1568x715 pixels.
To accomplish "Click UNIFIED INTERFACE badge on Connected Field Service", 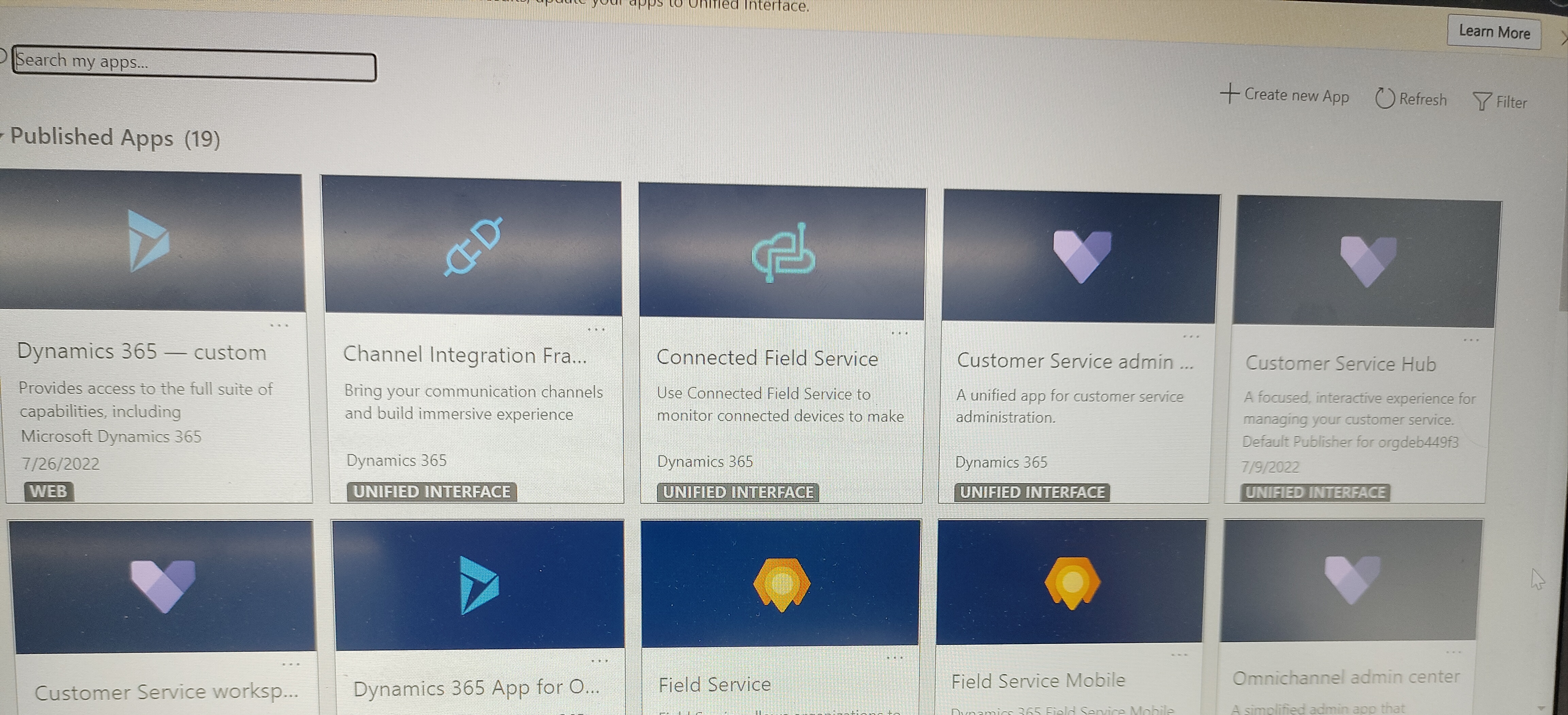I will pos(738,492).
